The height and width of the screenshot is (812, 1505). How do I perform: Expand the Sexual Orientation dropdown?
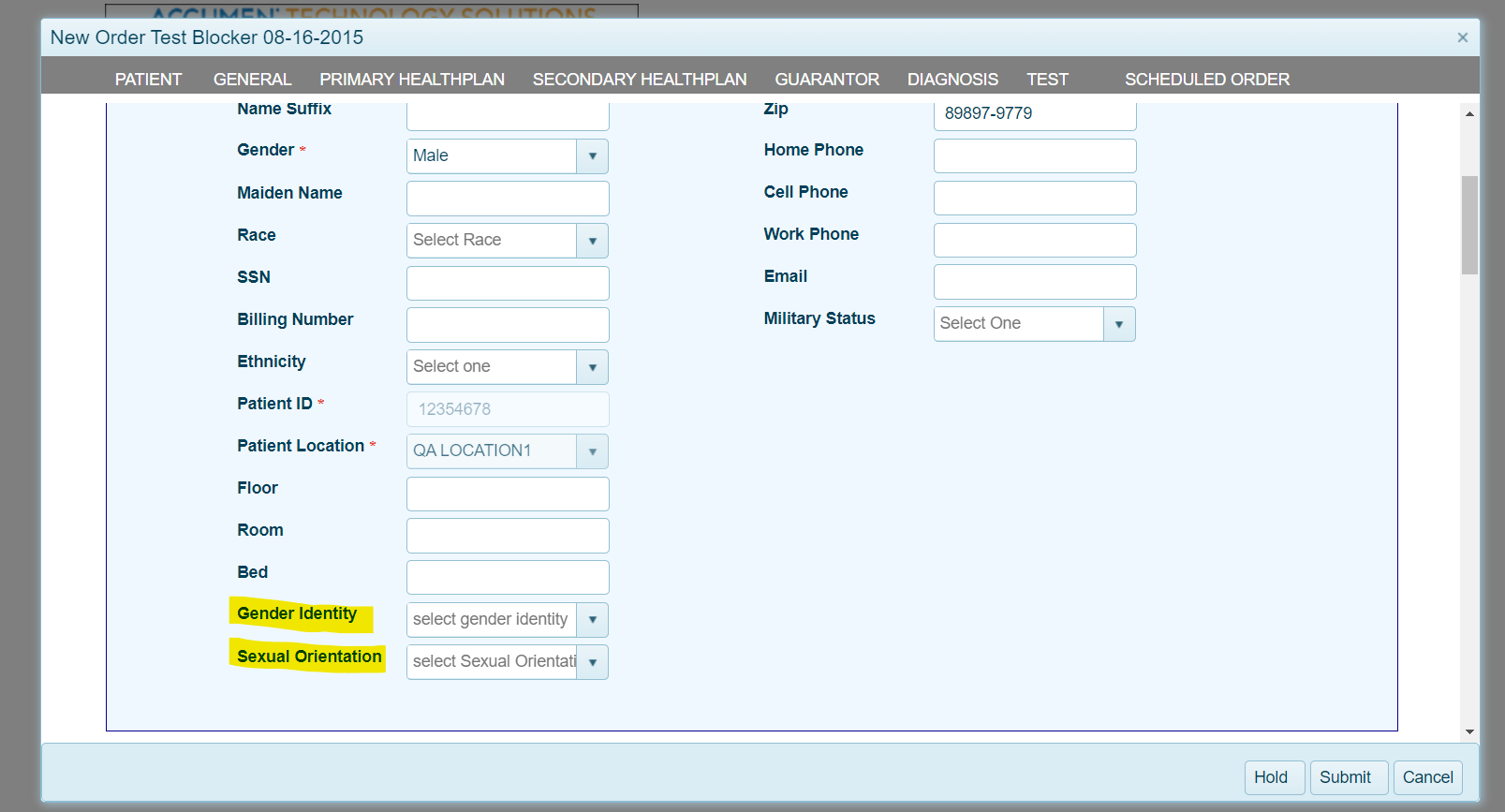click(x=592, y=662)
